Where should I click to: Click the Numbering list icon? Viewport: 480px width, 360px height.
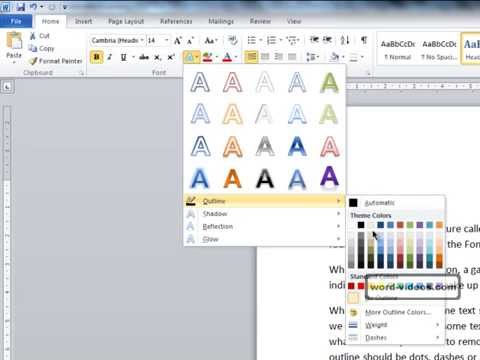(272, 41)
